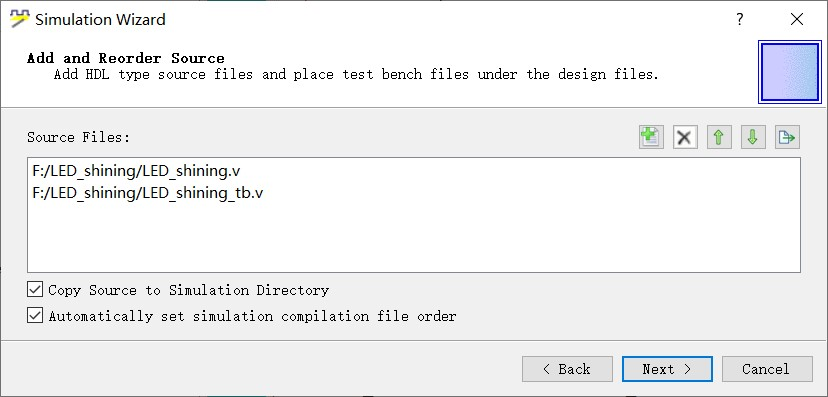This screenshot has height=397, width=828.
Task: Remove the selected source file with the X icon
Action: click(x=685, y=137)
